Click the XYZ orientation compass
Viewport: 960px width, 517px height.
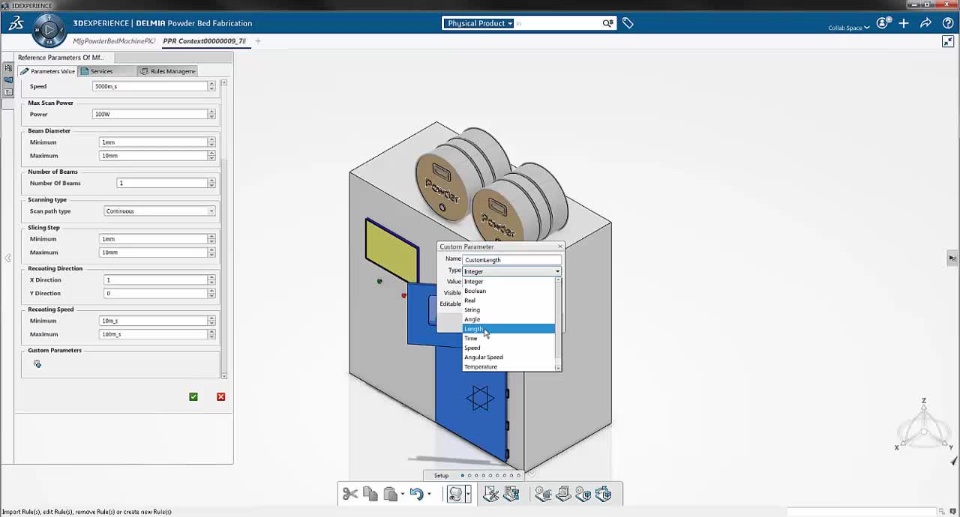click(924, 426)
